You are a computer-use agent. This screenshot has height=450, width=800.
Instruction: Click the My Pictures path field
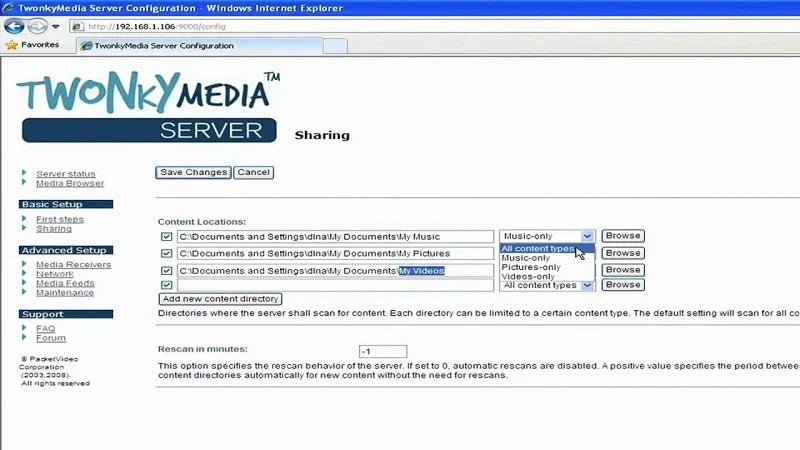click(335, 254)
